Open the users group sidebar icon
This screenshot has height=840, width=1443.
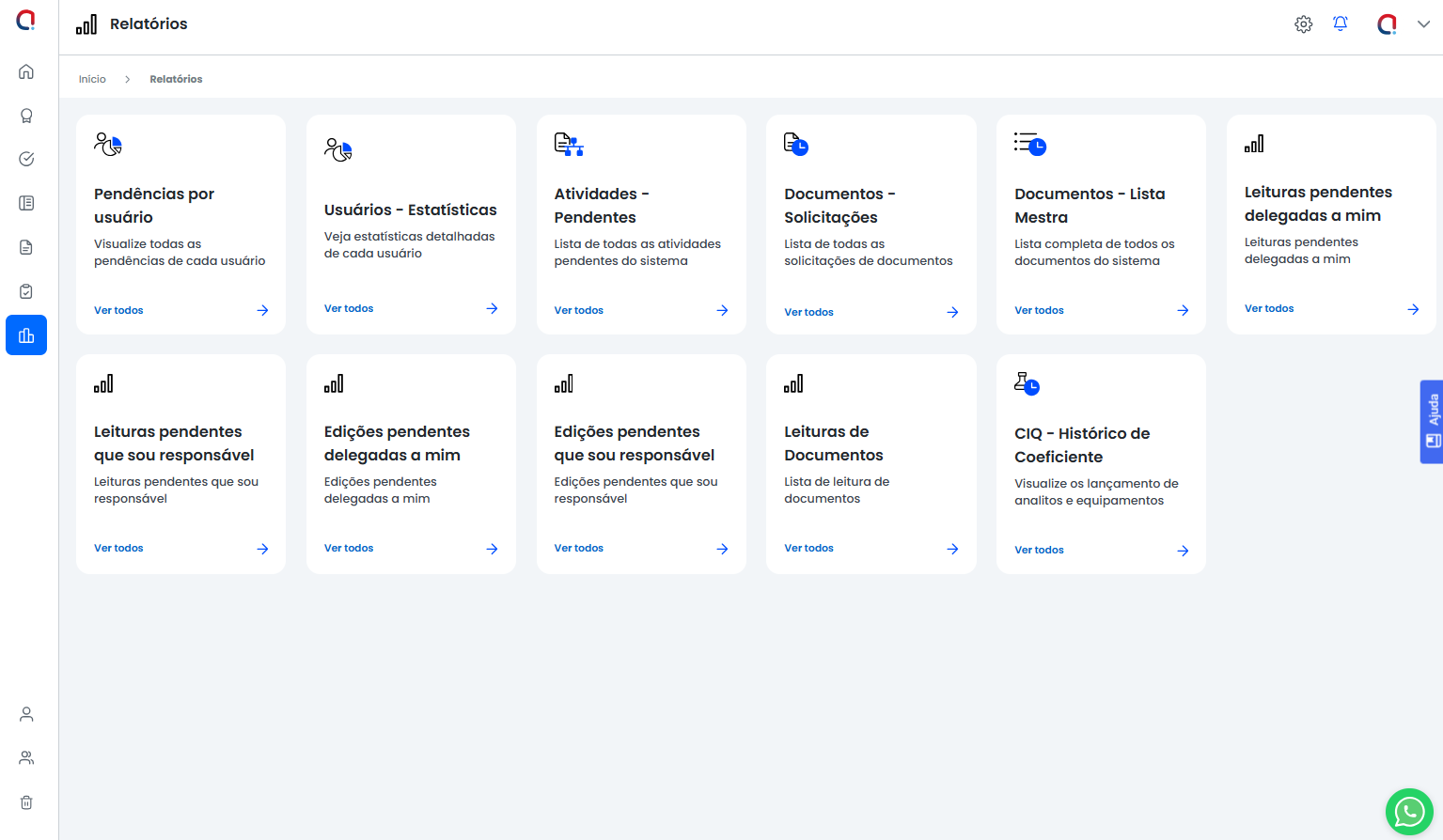26,758
